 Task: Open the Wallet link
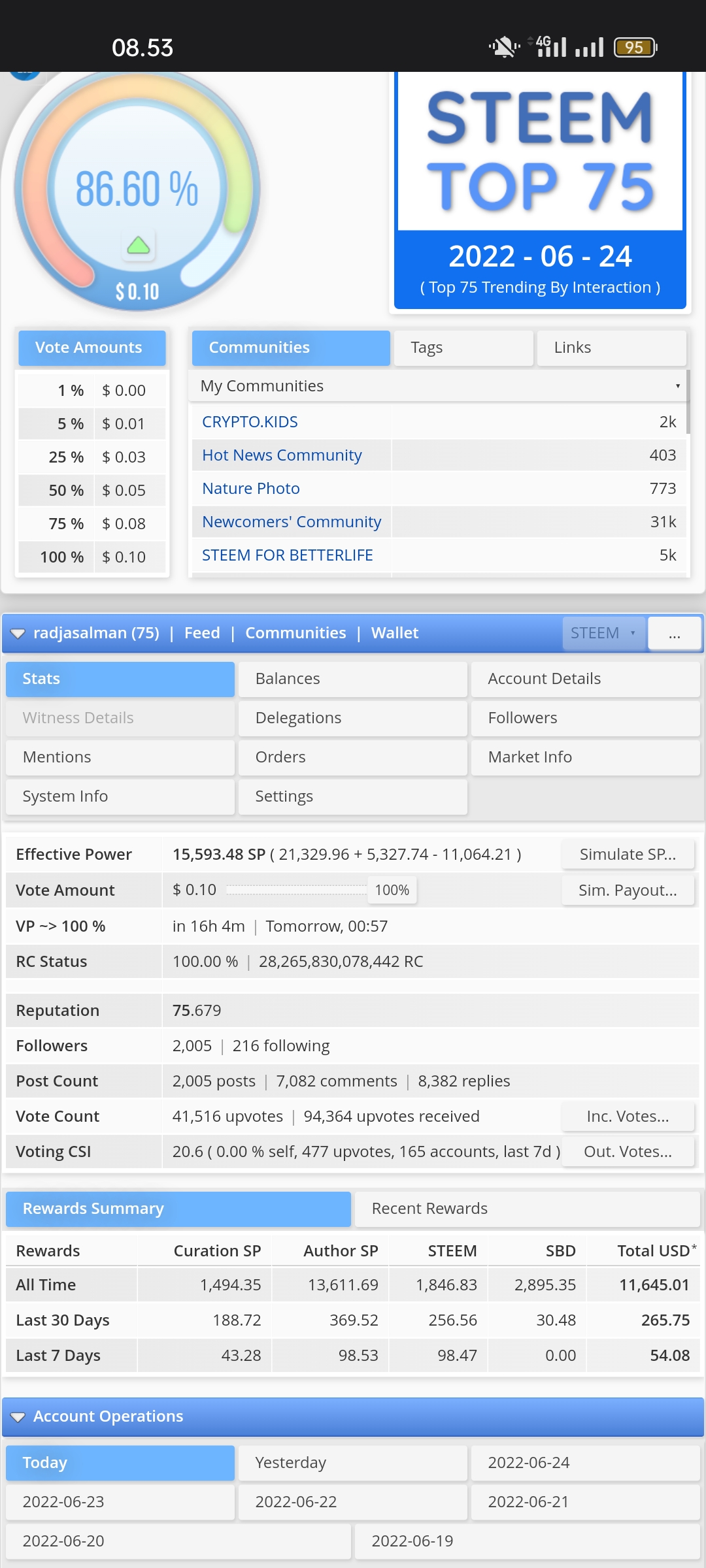click(395, 633)
